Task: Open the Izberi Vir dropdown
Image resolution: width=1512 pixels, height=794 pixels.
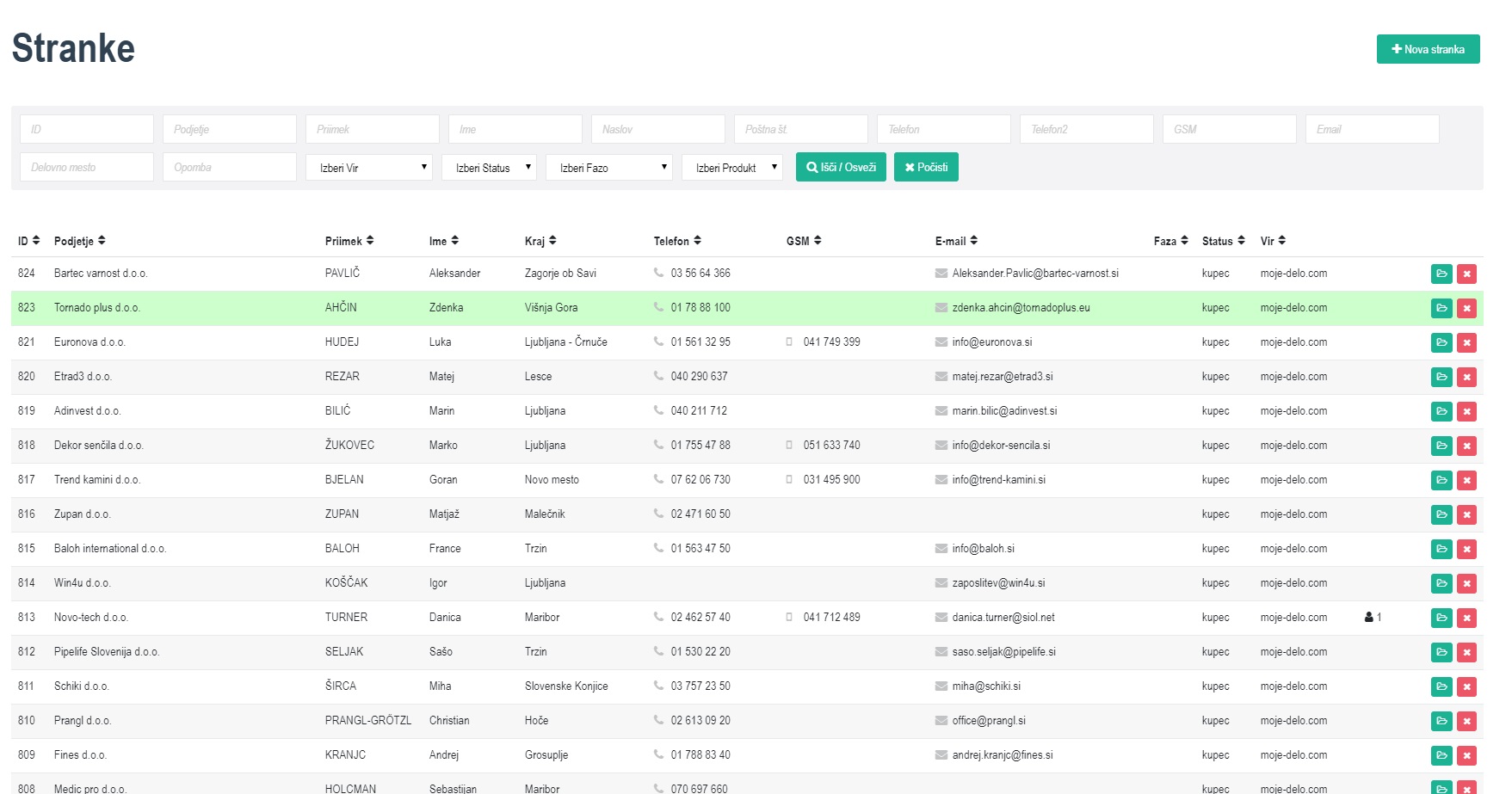Action: [369, 167]
